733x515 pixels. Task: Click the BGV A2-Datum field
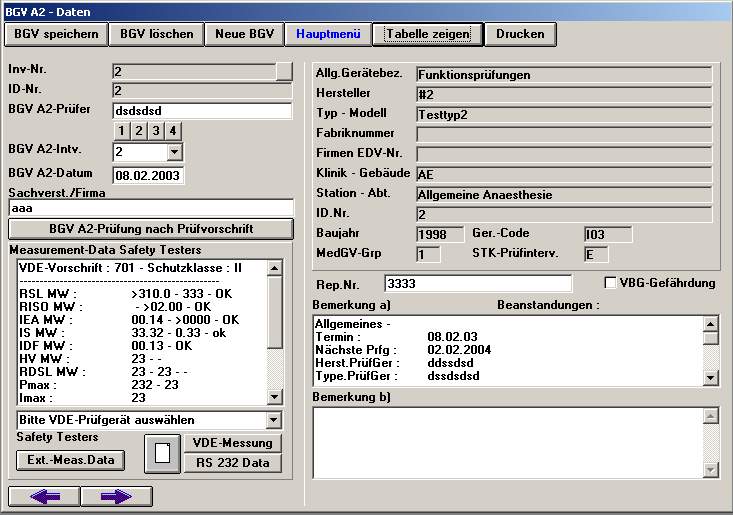tap(148, 175)
